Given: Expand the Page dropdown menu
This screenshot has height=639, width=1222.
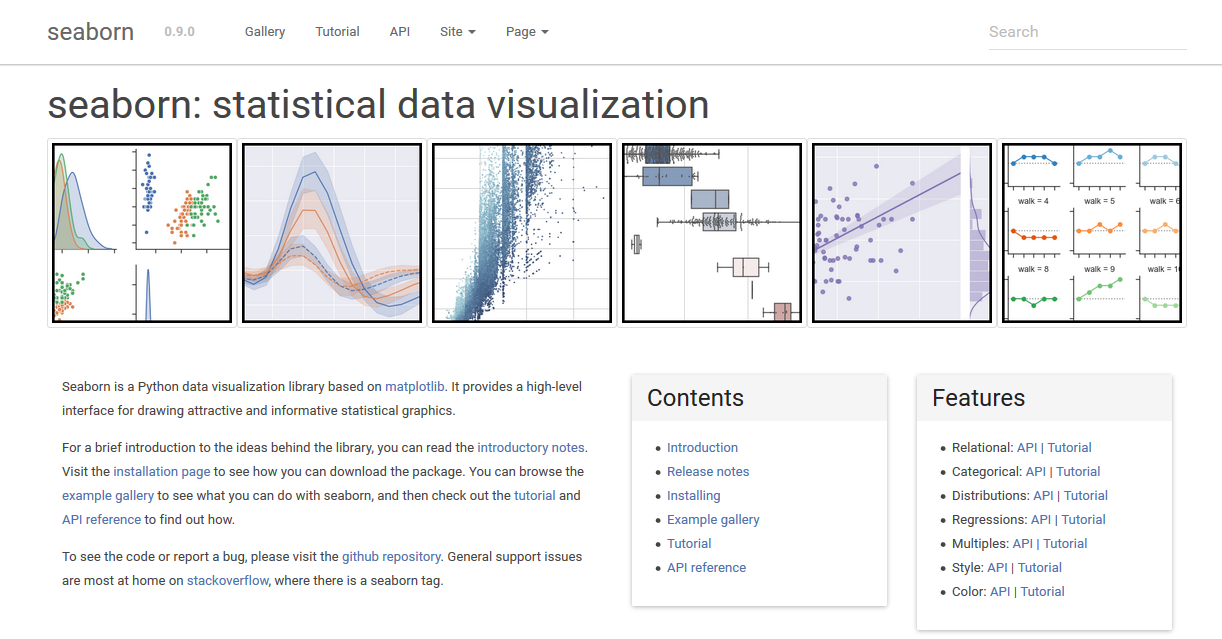Looking at the screenshot, I should [527, 32].
